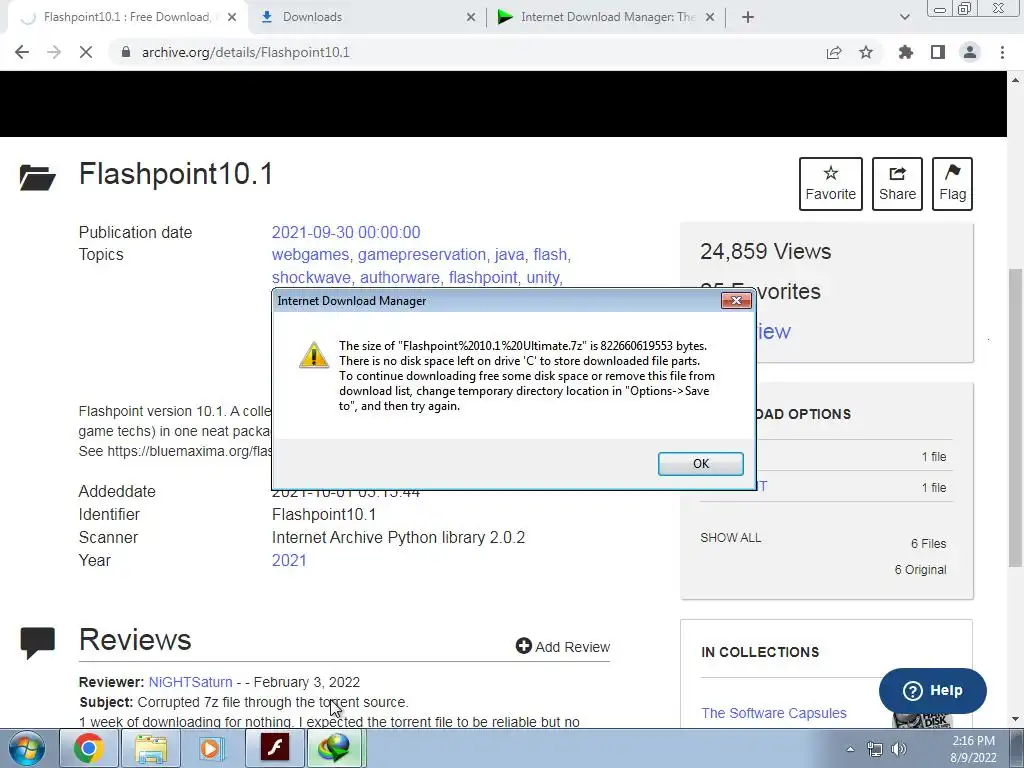Screen dimensions: 1024x768
Task: Open Chrome from the taskbar
Action: pos(88,748)
